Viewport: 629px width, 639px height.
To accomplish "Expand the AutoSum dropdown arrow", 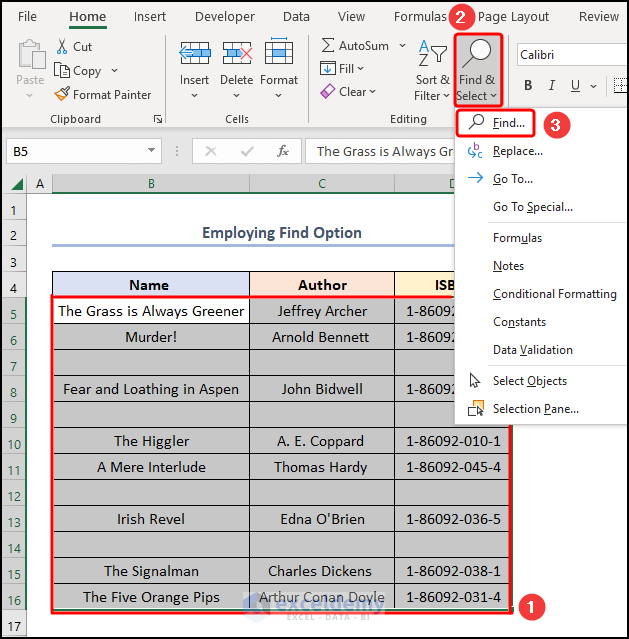I will pos(402,45).
